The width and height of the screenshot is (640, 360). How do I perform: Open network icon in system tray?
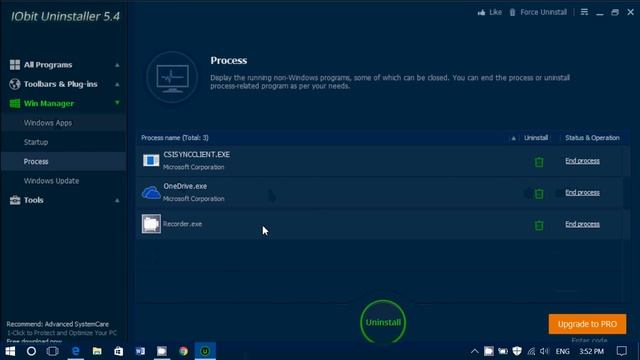pos(531,351)
